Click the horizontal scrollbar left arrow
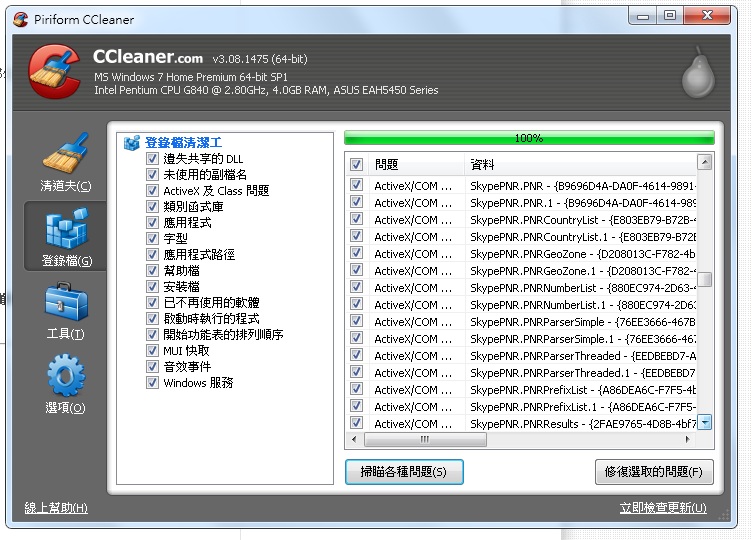752x540 pixels. point(354,439)
